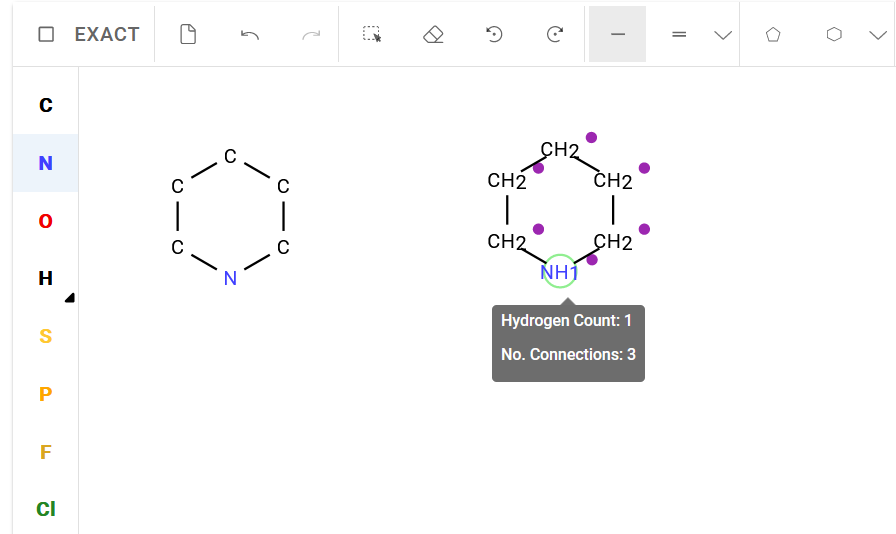Screen dimensions: 896x534
Task: Expand the Hydrogen element options triangle
Action: pyautogui.click(x=70, y=297)
